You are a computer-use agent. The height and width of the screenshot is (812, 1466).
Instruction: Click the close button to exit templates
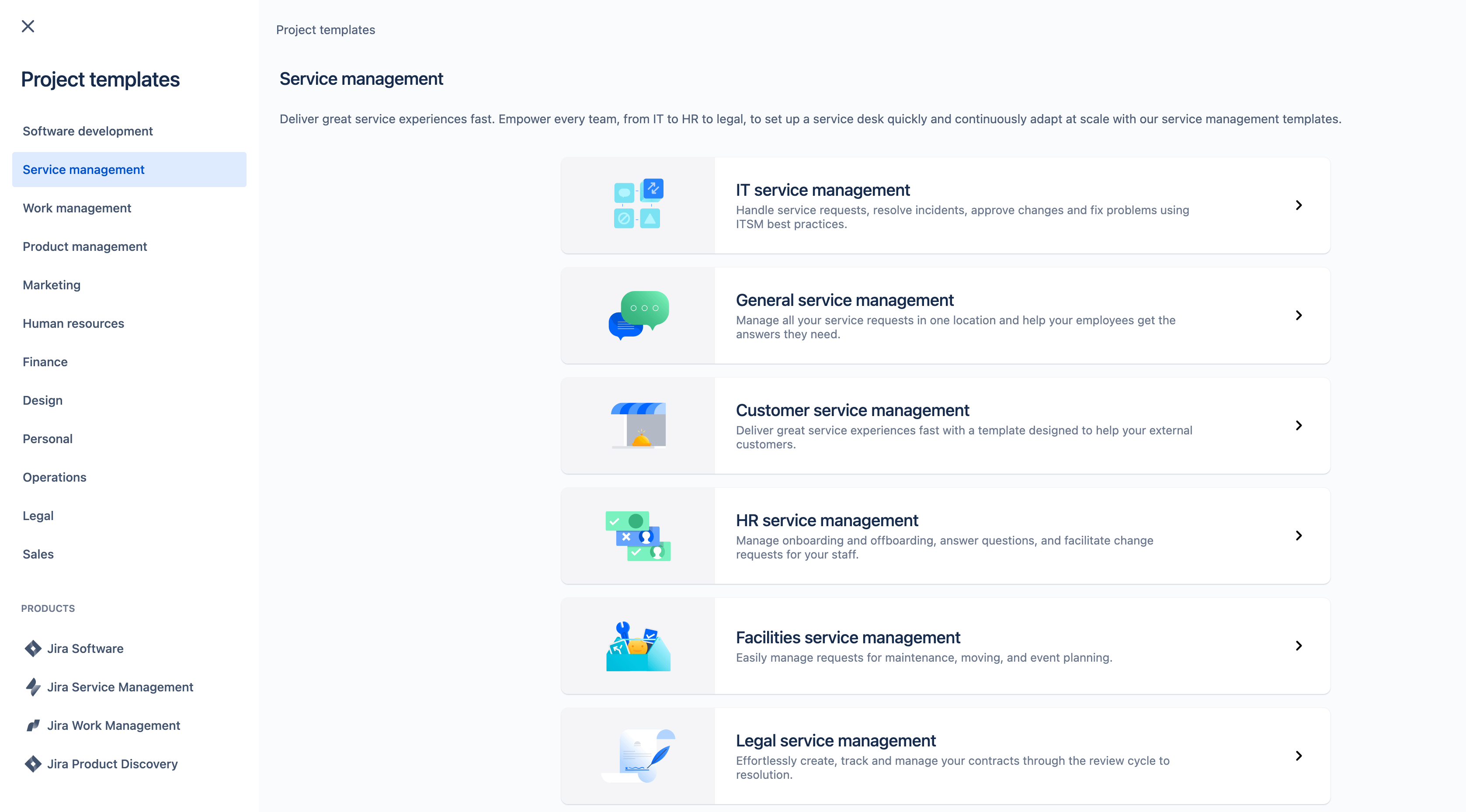pyautogui.click(x=28, y=26)
